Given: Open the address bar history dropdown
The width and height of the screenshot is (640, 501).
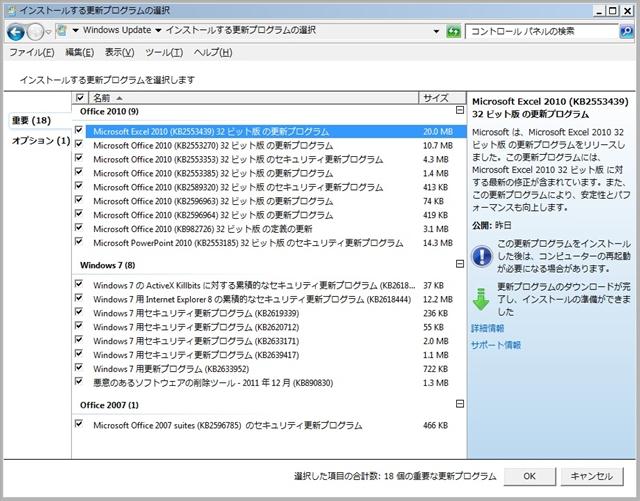Looking at the screenshot, I should point(436,31).
